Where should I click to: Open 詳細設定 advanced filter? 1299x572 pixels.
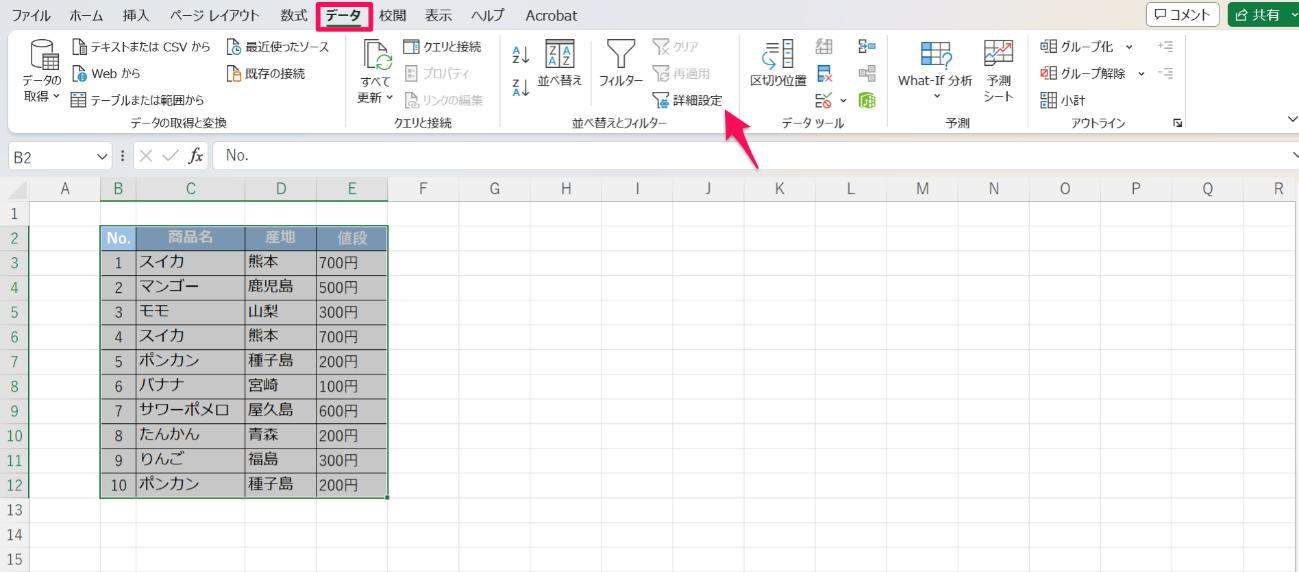[x=686, y=100]
